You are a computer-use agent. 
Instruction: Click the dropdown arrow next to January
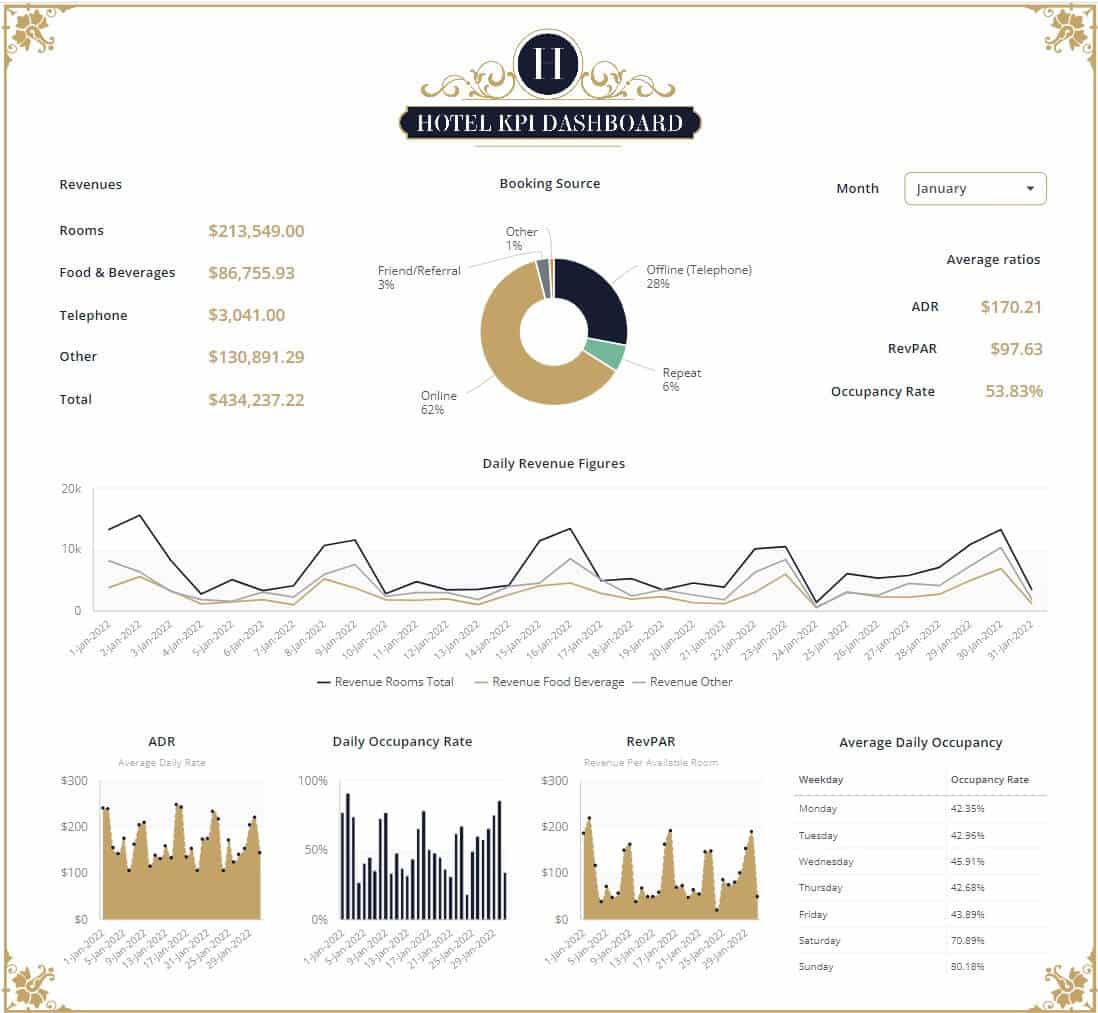click(x=1033, y=188)
